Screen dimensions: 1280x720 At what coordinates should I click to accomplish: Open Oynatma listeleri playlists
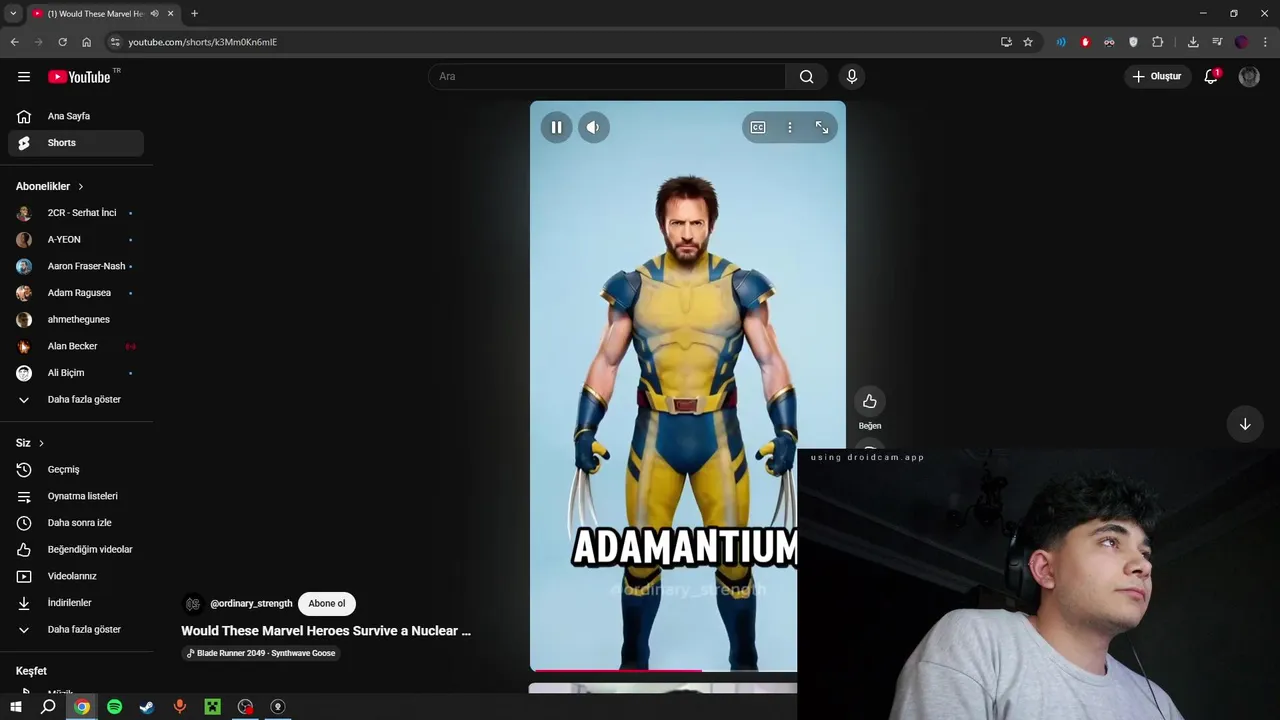point(76,496)
